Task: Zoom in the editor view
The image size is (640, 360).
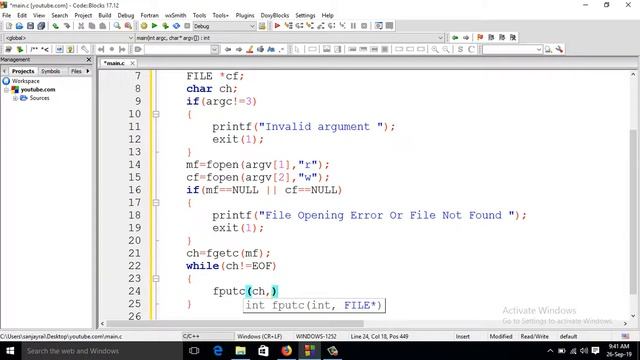Action: [435, 49]
